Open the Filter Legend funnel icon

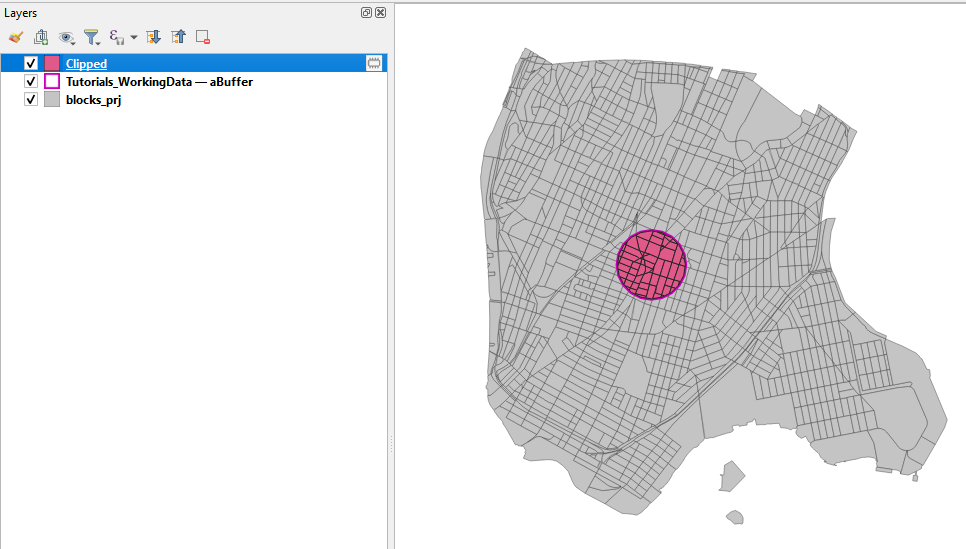click(92, 38)
